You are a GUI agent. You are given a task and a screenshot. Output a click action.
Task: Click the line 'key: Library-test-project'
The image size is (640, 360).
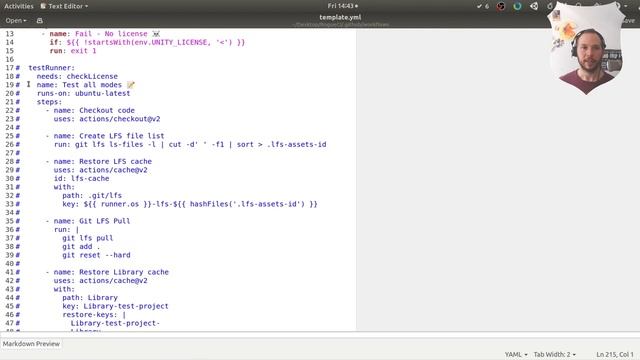pos(115,306)
